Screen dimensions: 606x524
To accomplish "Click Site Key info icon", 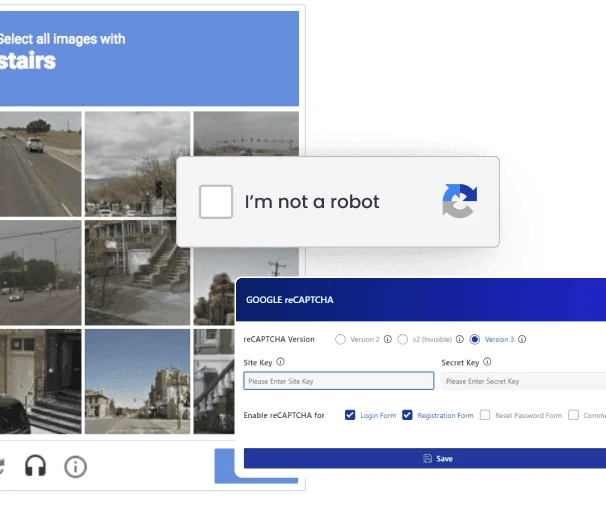I will tap(281, 362).
